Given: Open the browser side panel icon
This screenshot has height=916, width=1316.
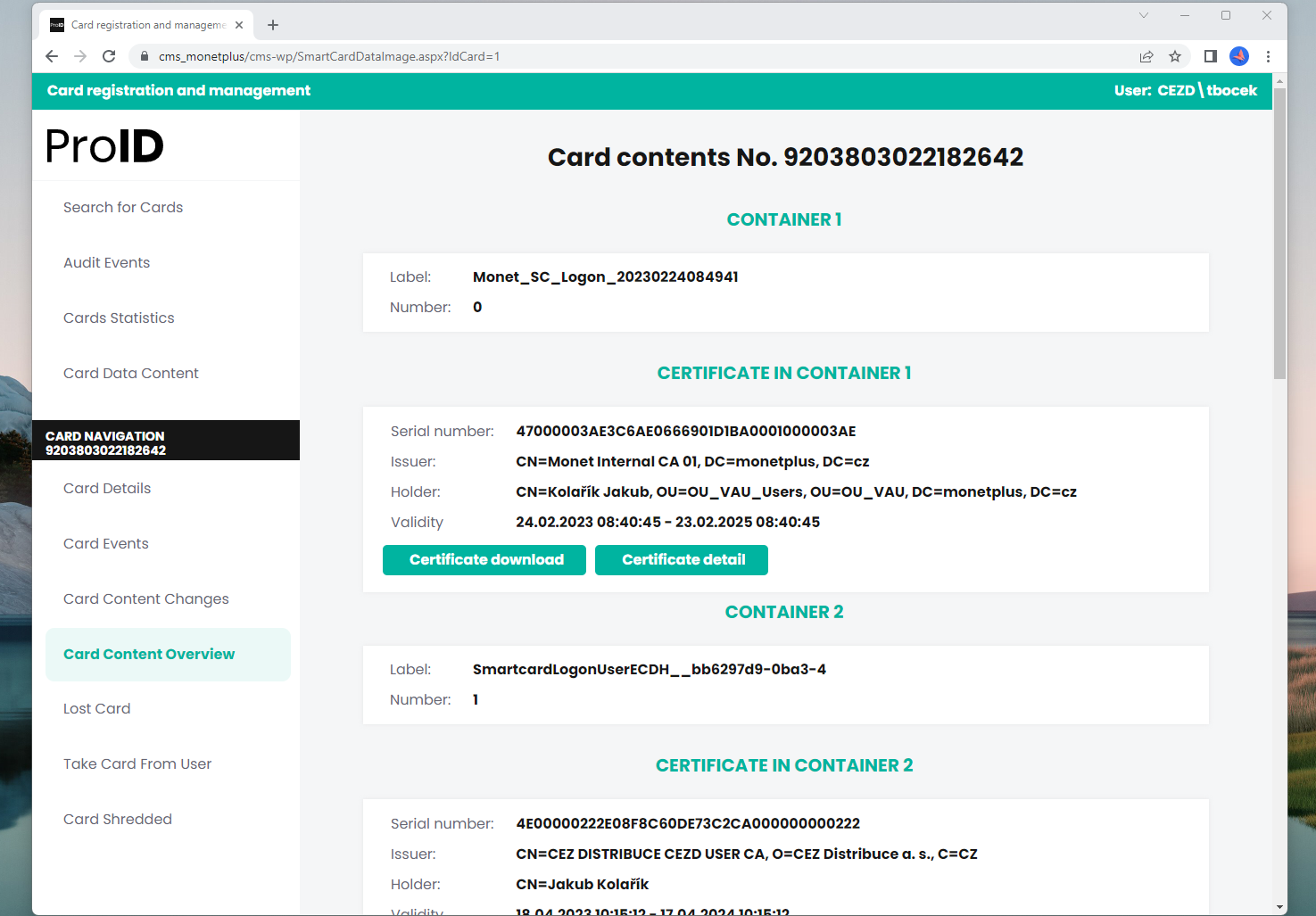Looking at the screenshot, I should click(1210, 55).
